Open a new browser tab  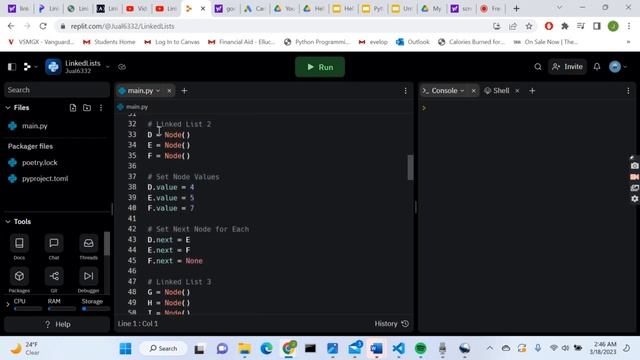coord(516,9)
